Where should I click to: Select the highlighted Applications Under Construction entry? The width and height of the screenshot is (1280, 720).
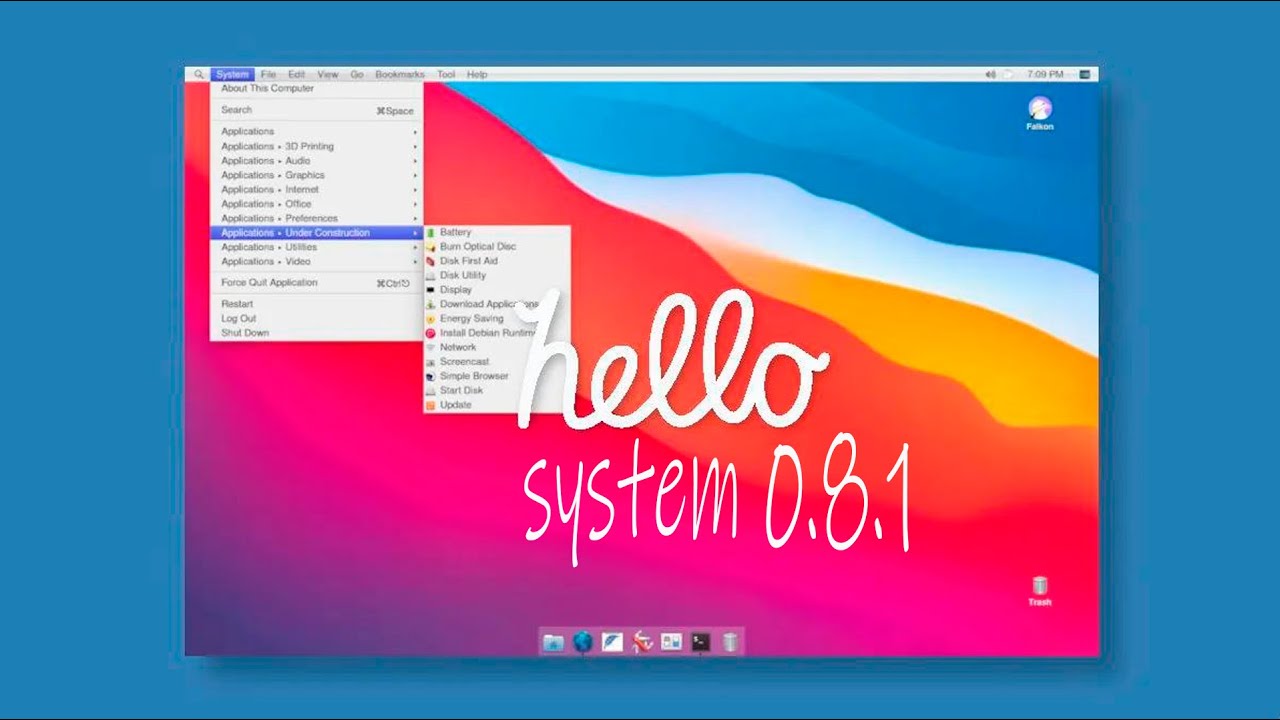316,233
